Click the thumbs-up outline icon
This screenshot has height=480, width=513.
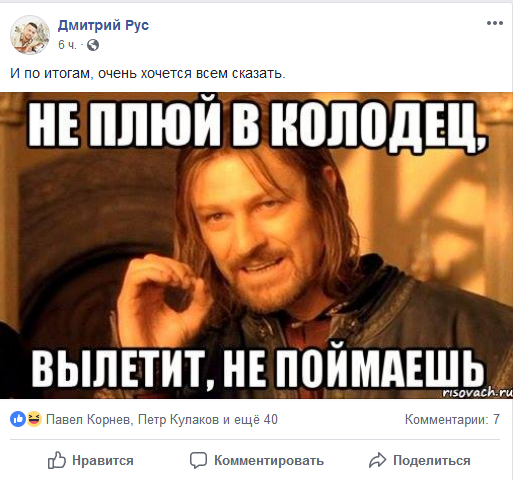[x=57, y=460]
